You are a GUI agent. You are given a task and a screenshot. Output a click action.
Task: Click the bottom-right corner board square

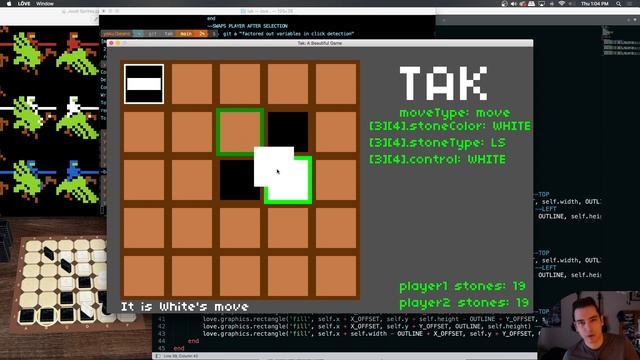pyautogui.click(x=336, y=276)
